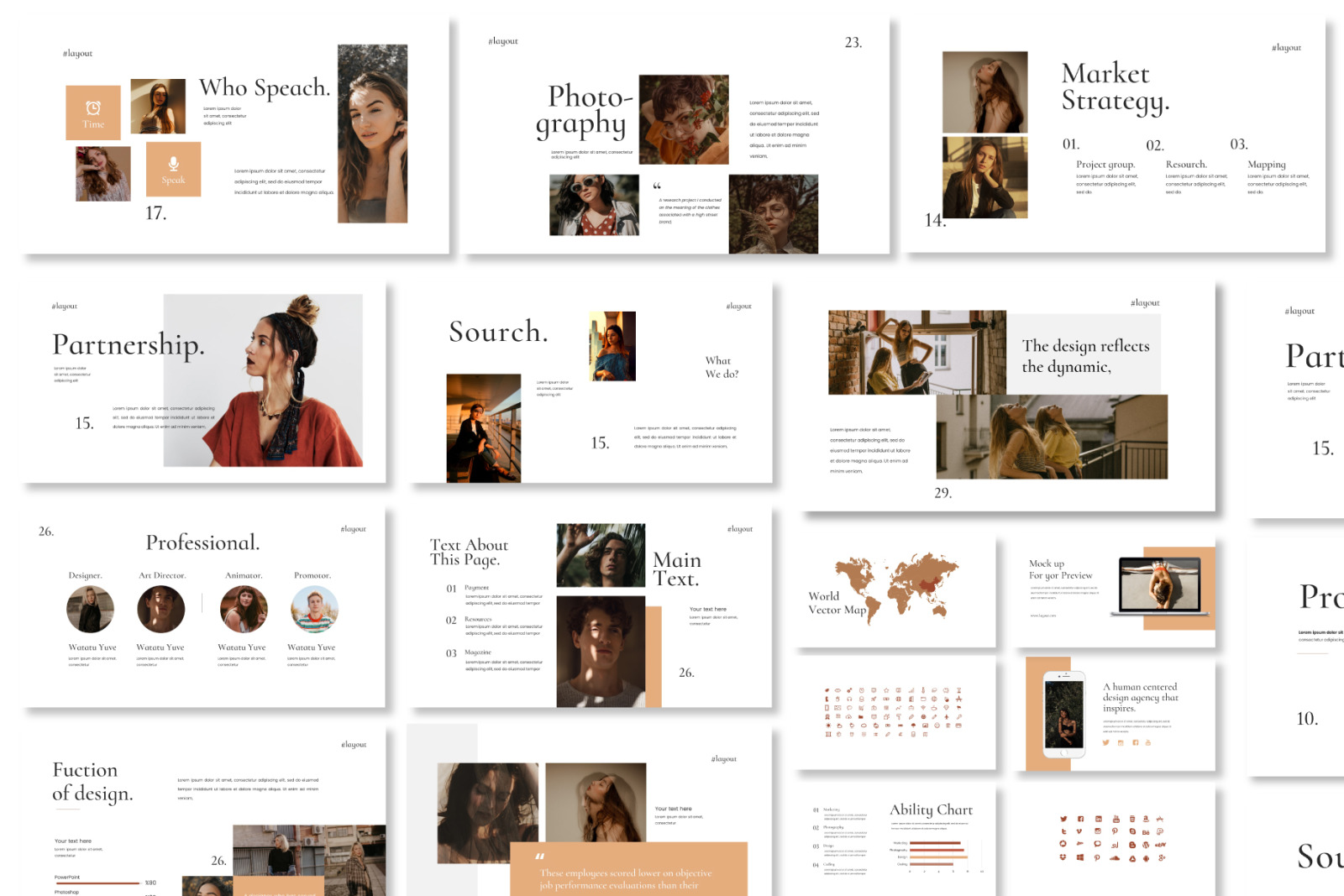Image resolution: width=1344 pixels, height=896 pixels.
Task: Click the YouTube icon beside the phone mockup
Action: click(x=1148, y=742)
